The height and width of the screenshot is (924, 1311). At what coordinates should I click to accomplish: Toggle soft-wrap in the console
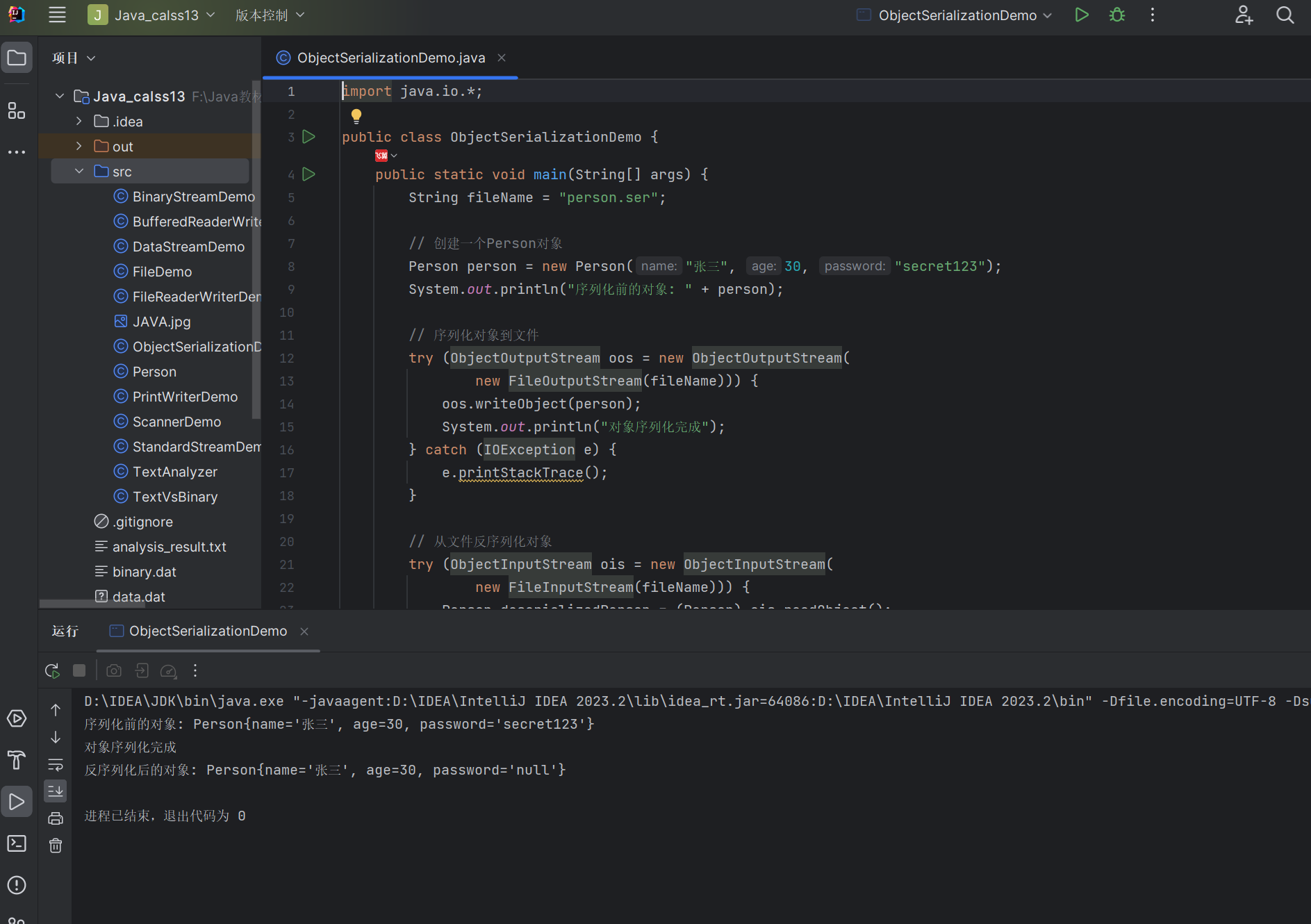coord(56,765)
